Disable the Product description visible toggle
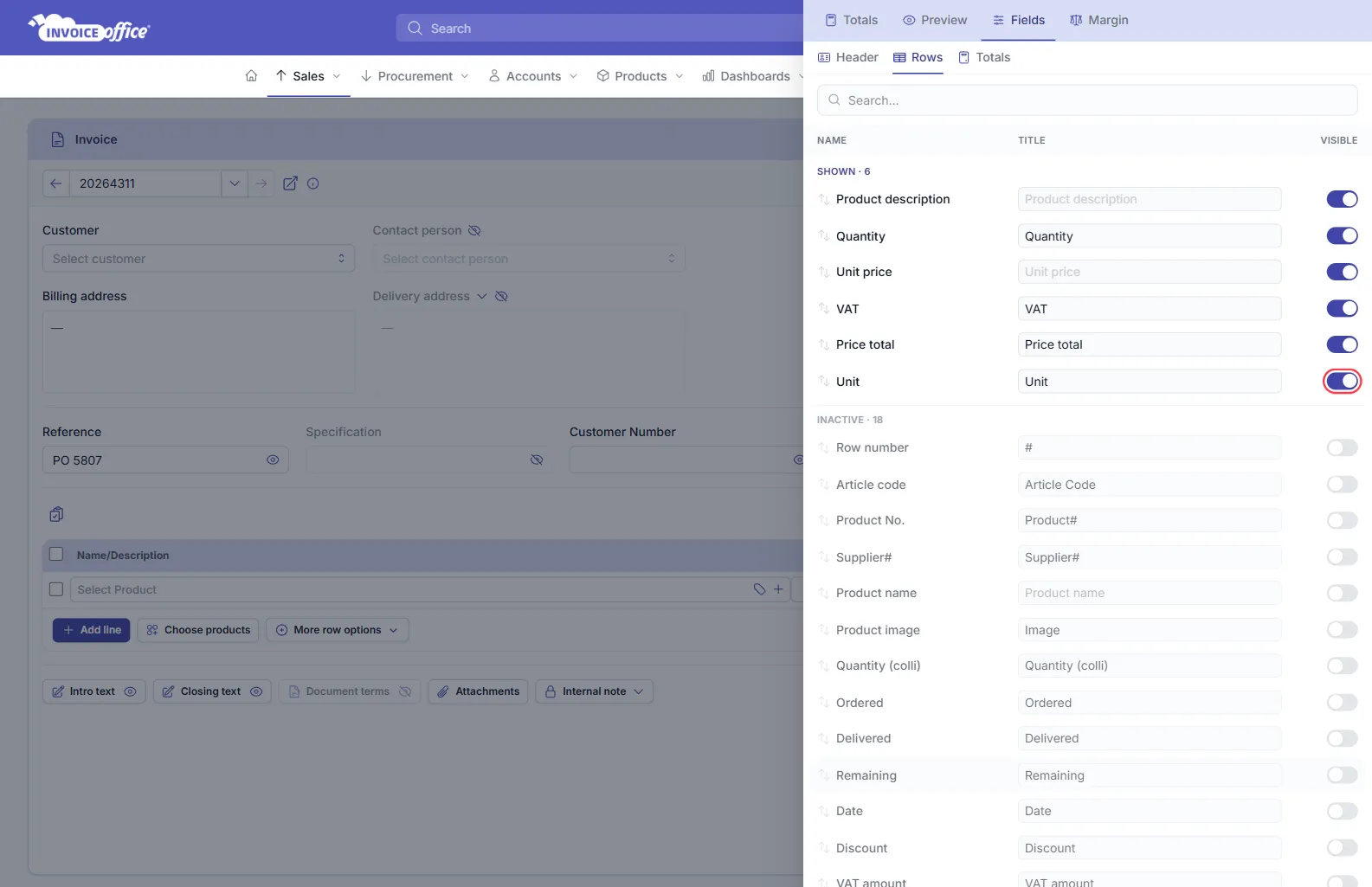This screenshot has width=1372, height=887. click(1342, 199)
